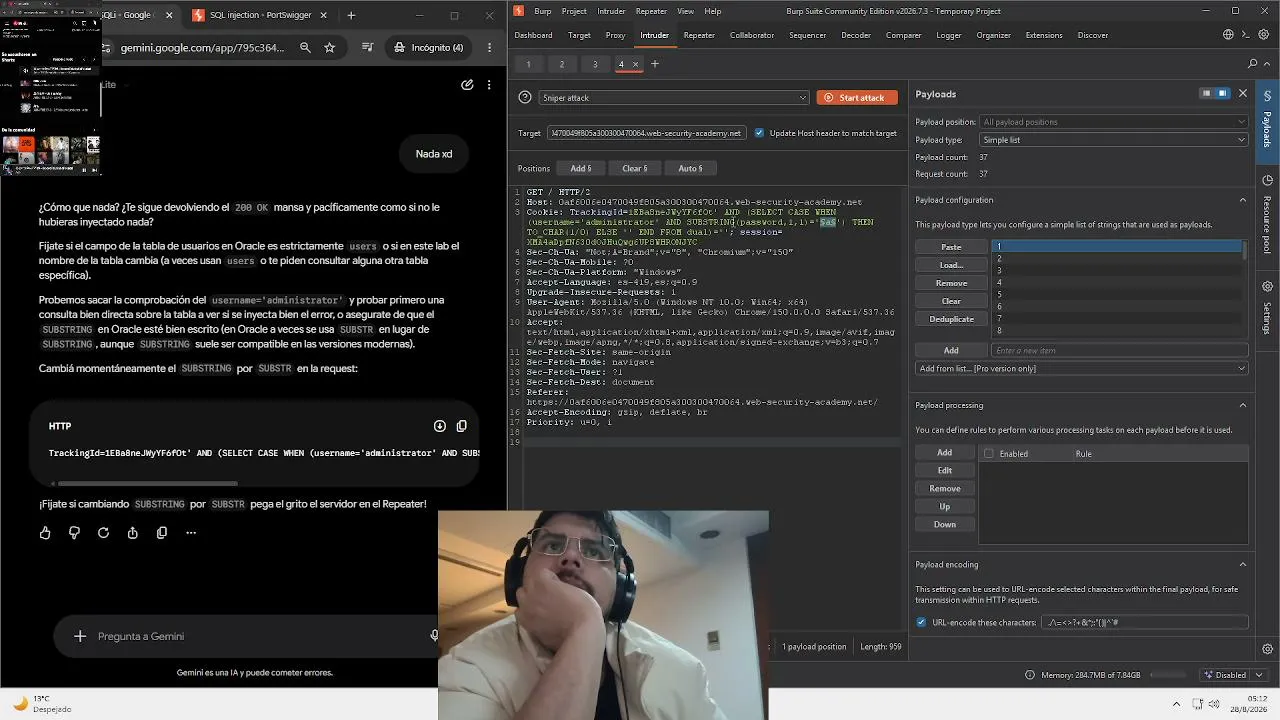Select Intruder attack tab 2
1280x720 pixels.
[x=562, y=64]
